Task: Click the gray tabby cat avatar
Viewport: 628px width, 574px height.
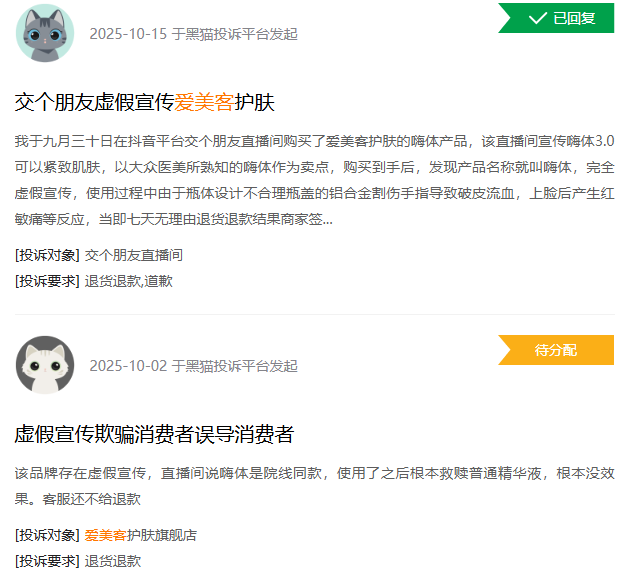Action: point(45,33)
